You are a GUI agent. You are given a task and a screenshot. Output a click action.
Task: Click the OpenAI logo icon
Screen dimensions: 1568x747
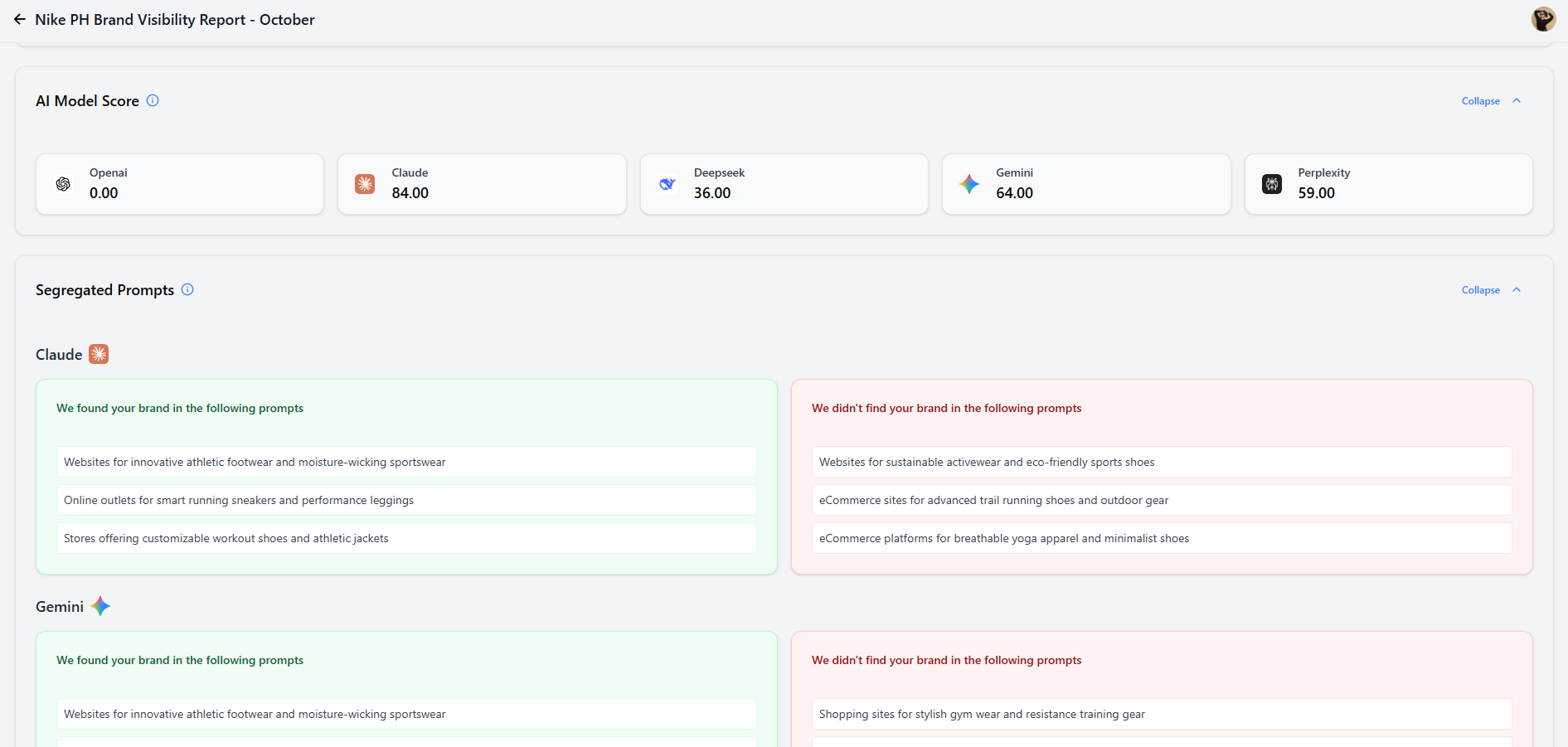(x=63, y=184)
